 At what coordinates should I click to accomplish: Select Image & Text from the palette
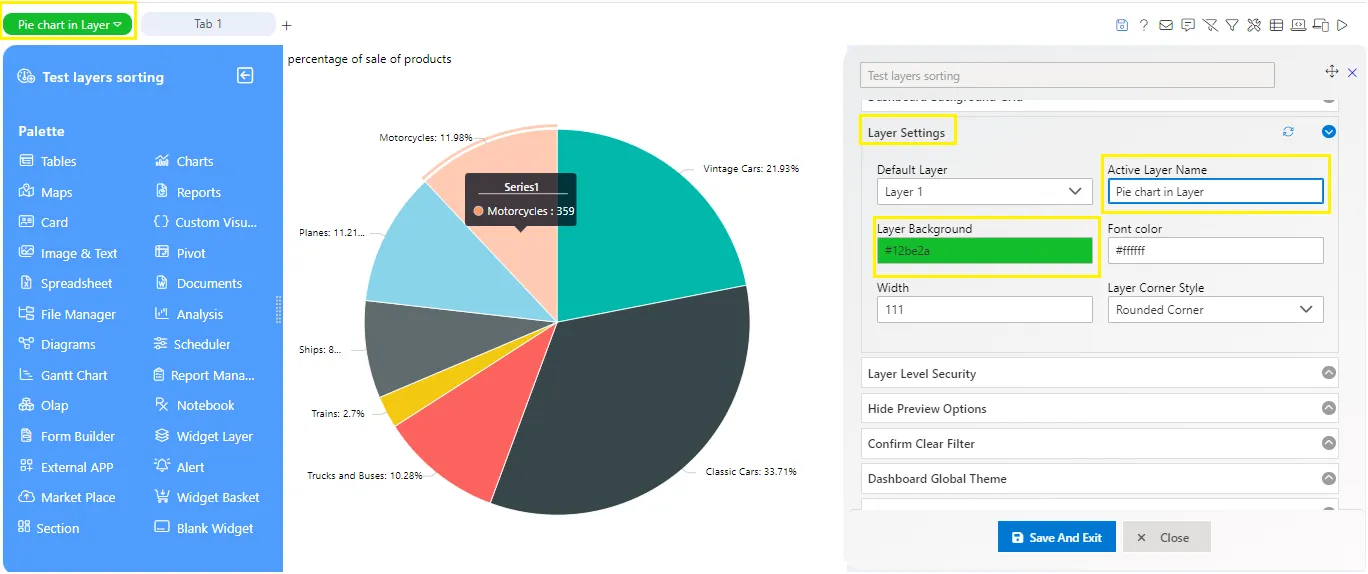pyautogui.click(x=68, y=253)
